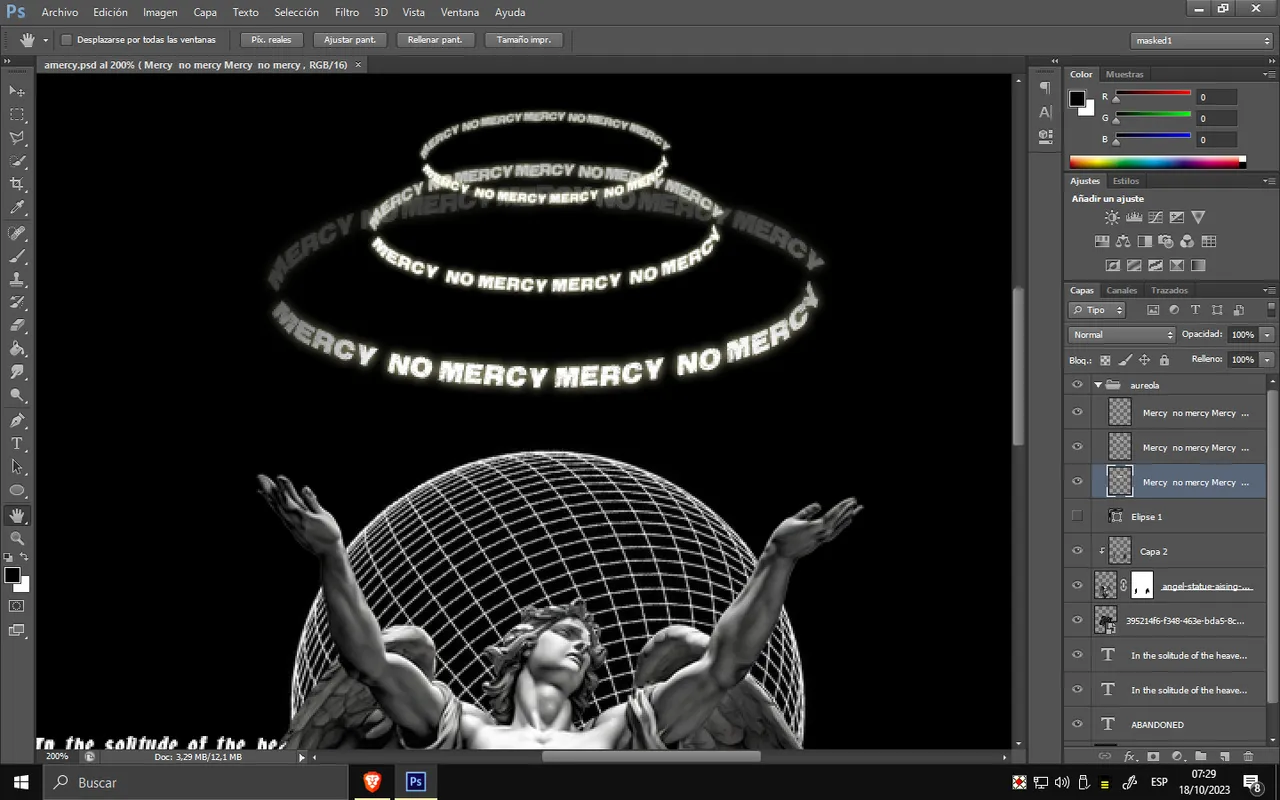Select the History Brush tool
Viewport: 1280px width, 800px height.
(x=17, y=303)
